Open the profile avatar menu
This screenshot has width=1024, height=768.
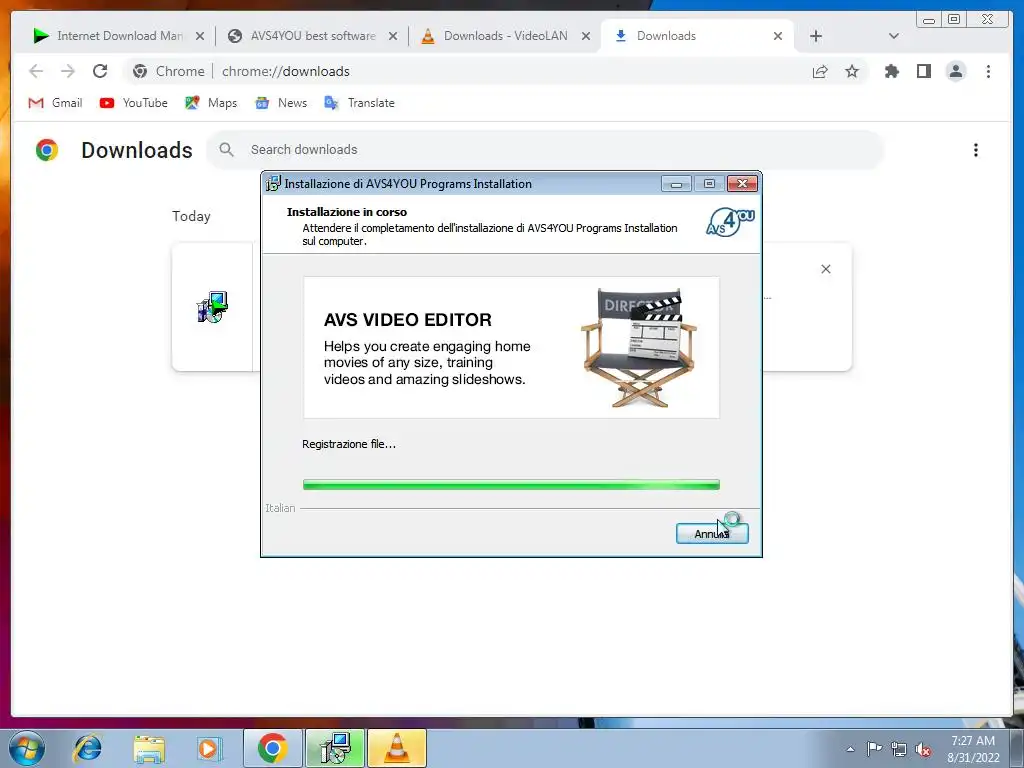pos(955,71)
